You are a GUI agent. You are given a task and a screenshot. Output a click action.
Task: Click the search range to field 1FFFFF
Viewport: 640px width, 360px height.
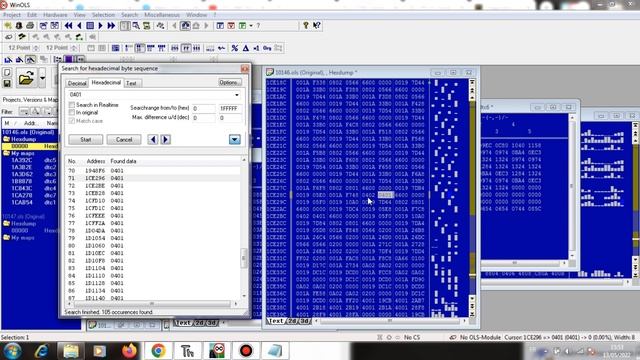point(230,109)
